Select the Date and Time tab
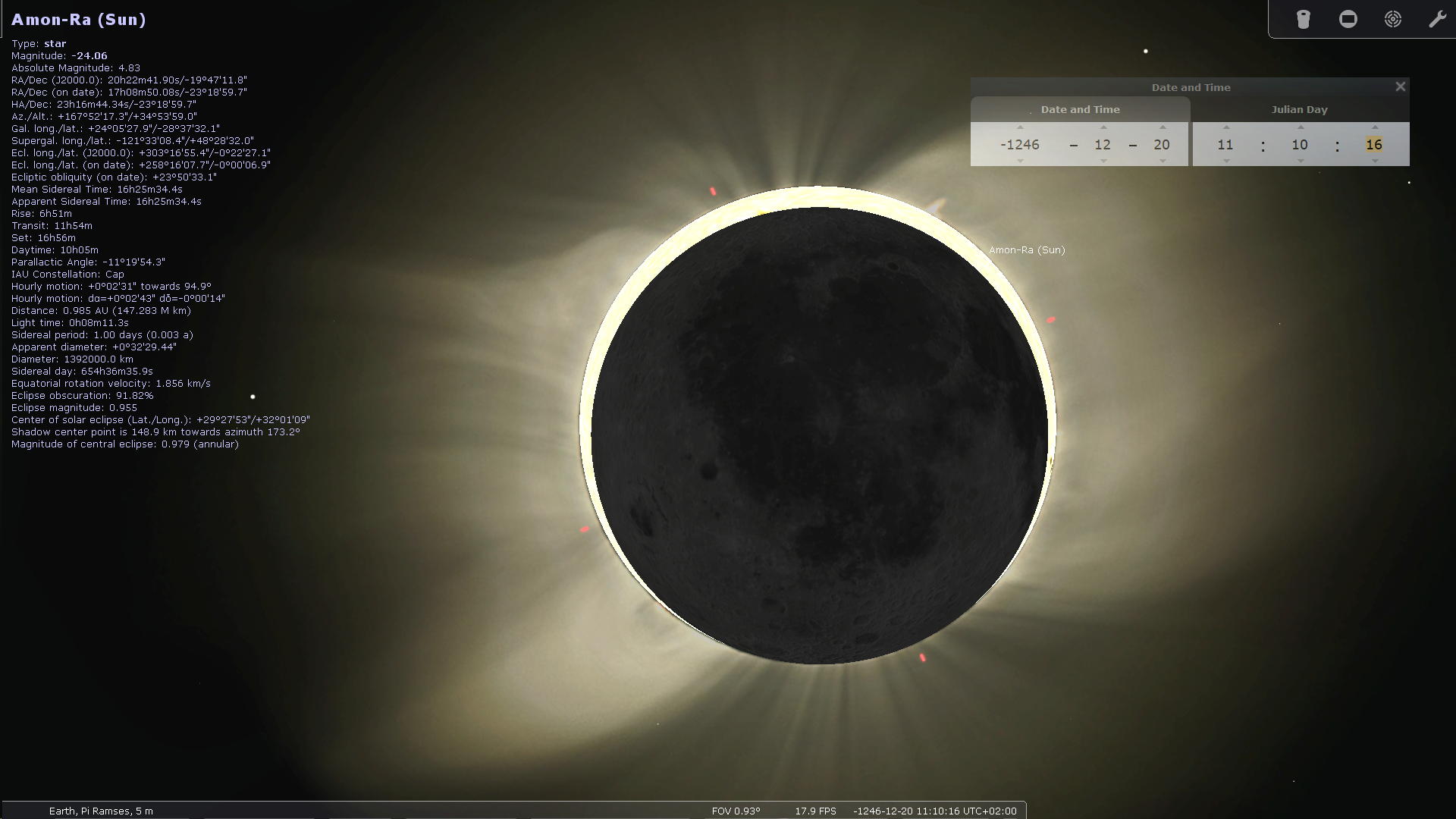 (1080, 110)
